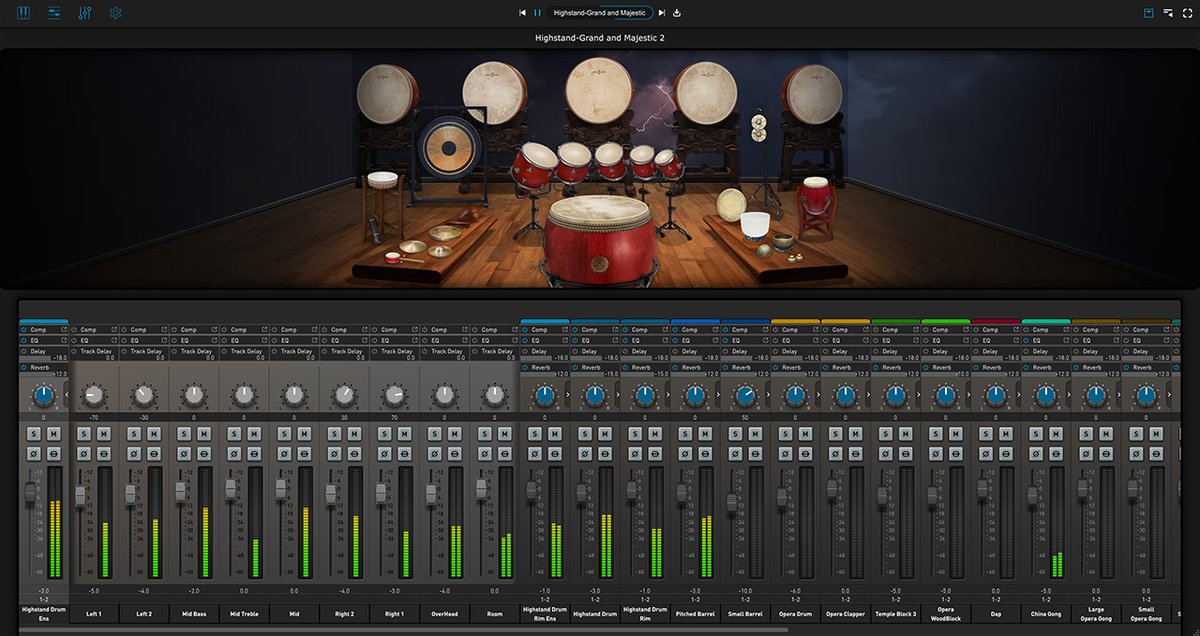Click the Opera Drum volume fader
1200x636 pixels.
coord(782,495)
